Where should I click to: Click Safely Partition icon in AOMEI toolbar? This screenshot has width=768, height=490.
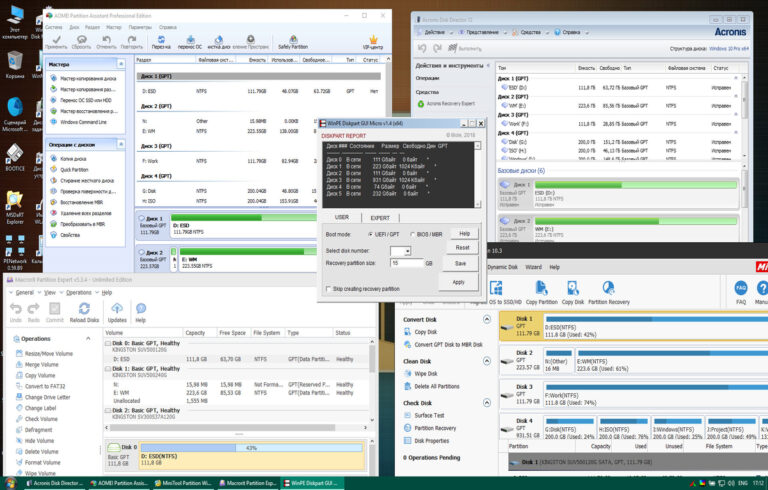(x=293, y=39)
